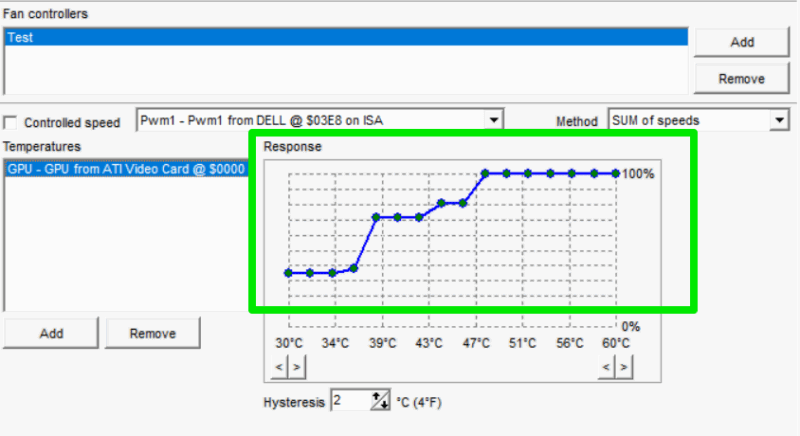Click the 30°C axis label
The width and height of the screenshot is (800, 436).
click(x=289, y=343)
